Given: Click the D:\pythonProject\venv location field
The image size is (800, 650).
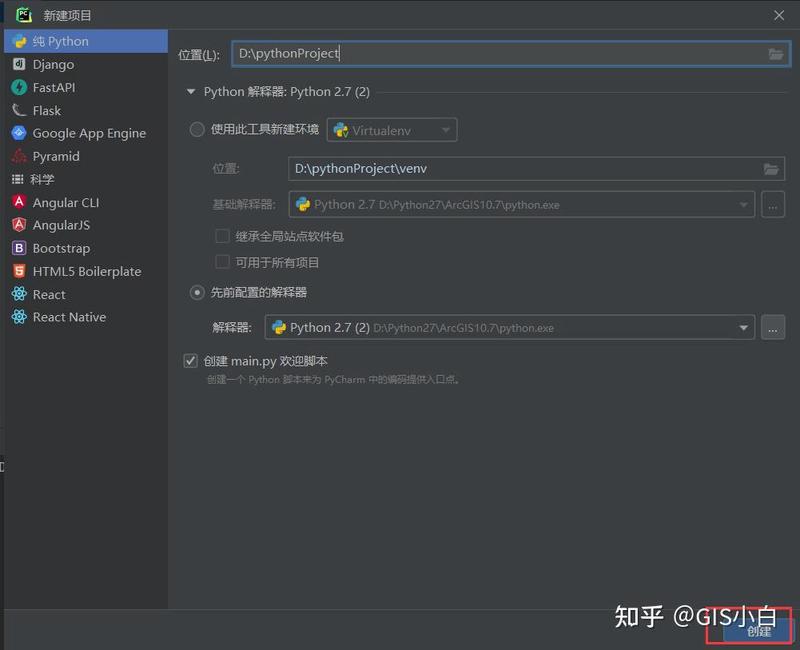Looking at the screenshot, I should (536, 168).
